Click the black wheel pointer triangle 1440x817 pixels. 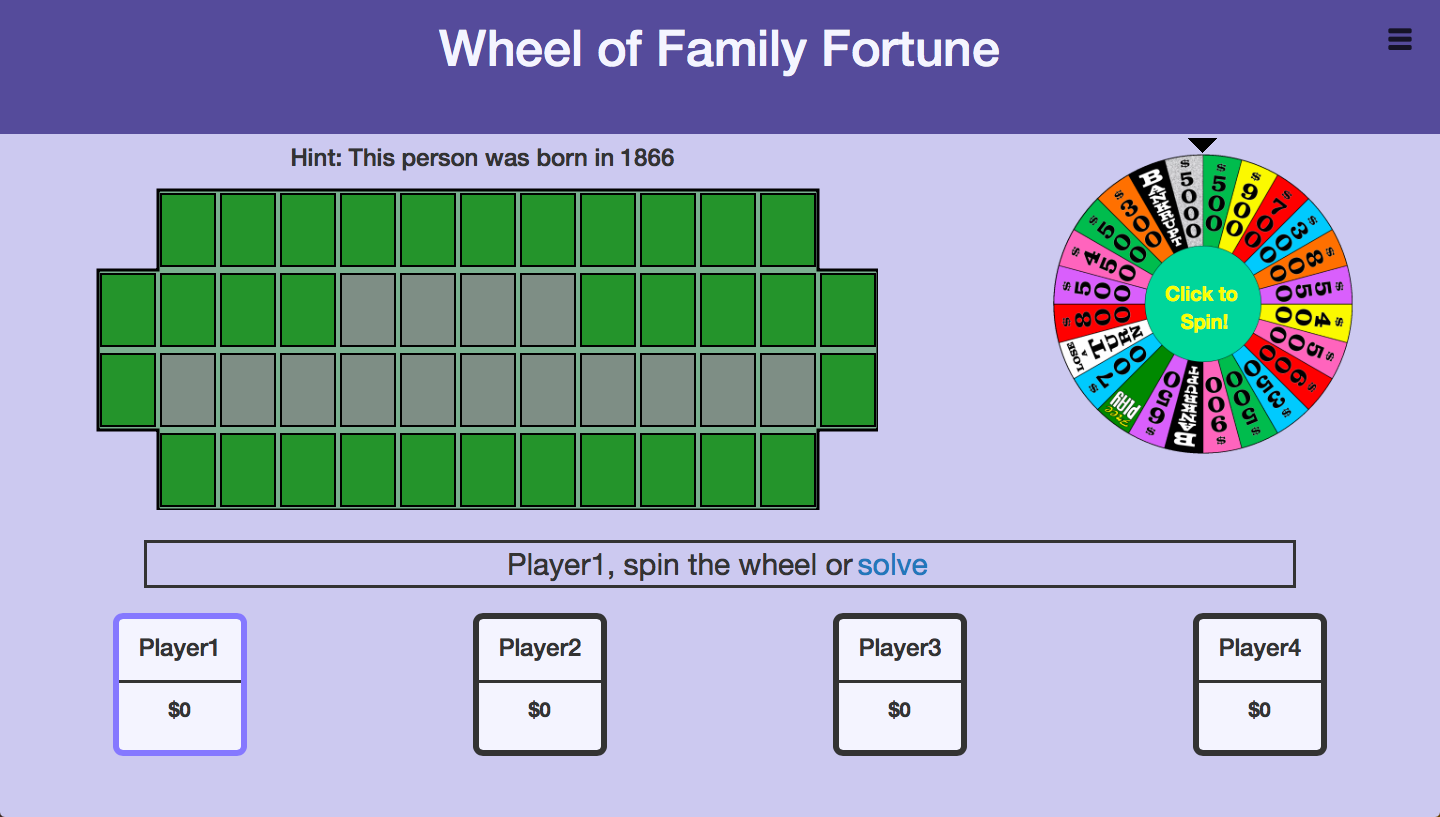1202,145
